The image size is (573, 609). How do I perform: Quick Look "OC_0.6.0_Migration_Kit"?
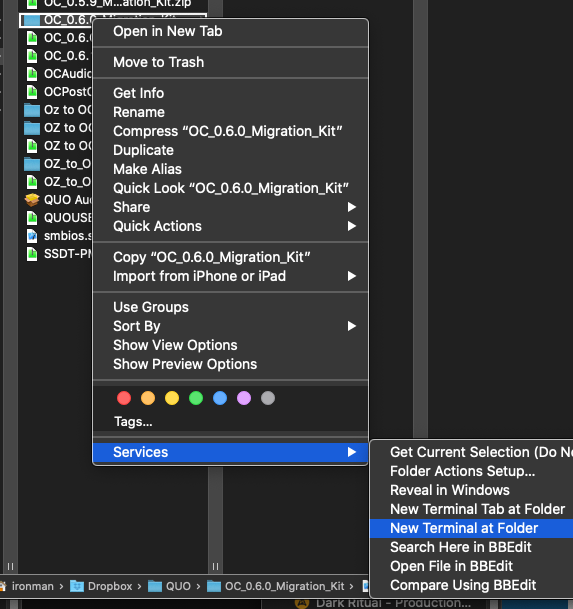click(230, 188)
